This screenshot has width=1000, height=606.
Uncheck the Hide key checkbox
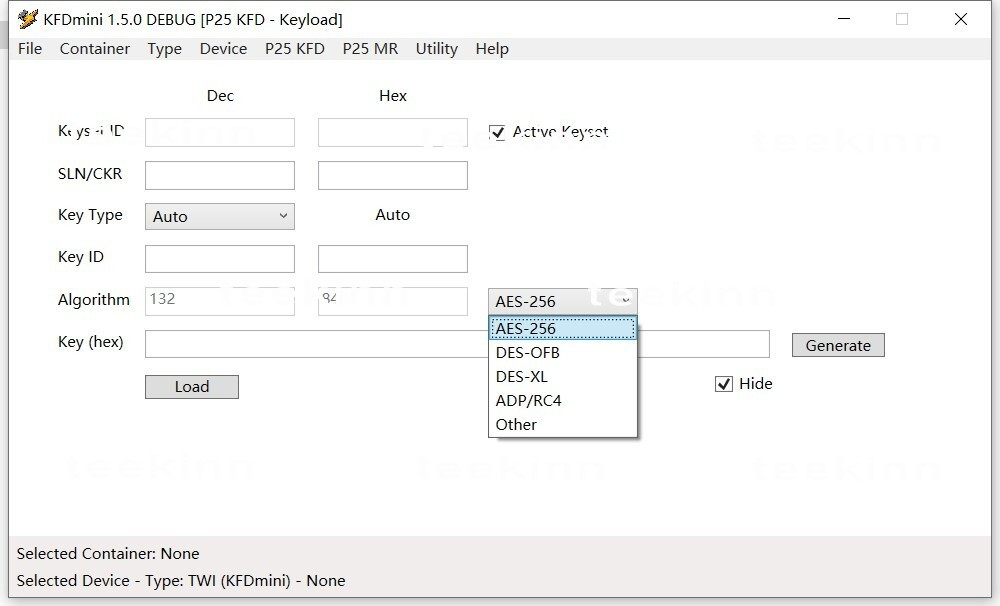point(724,384)
